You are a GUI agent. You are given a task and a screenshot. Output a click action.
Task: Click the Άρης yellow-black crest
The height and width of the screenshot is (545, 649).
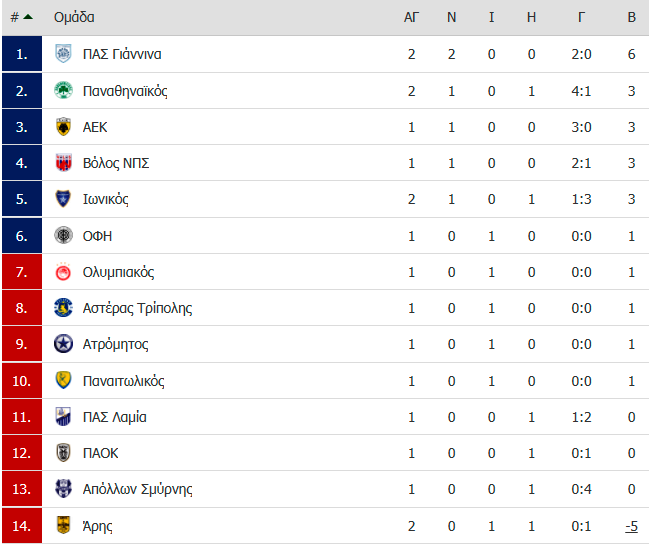point(63,525)
